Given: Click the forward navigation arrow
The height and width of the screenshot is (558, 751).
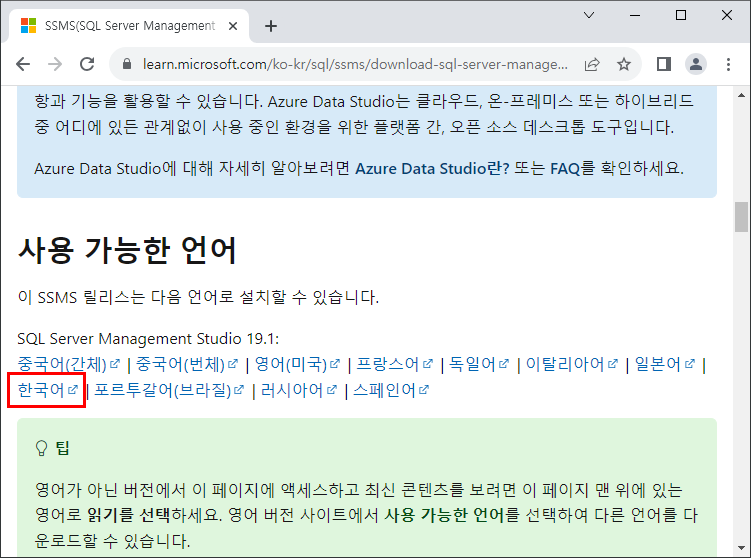Looking at the screenshot, I should coord(55,64).
